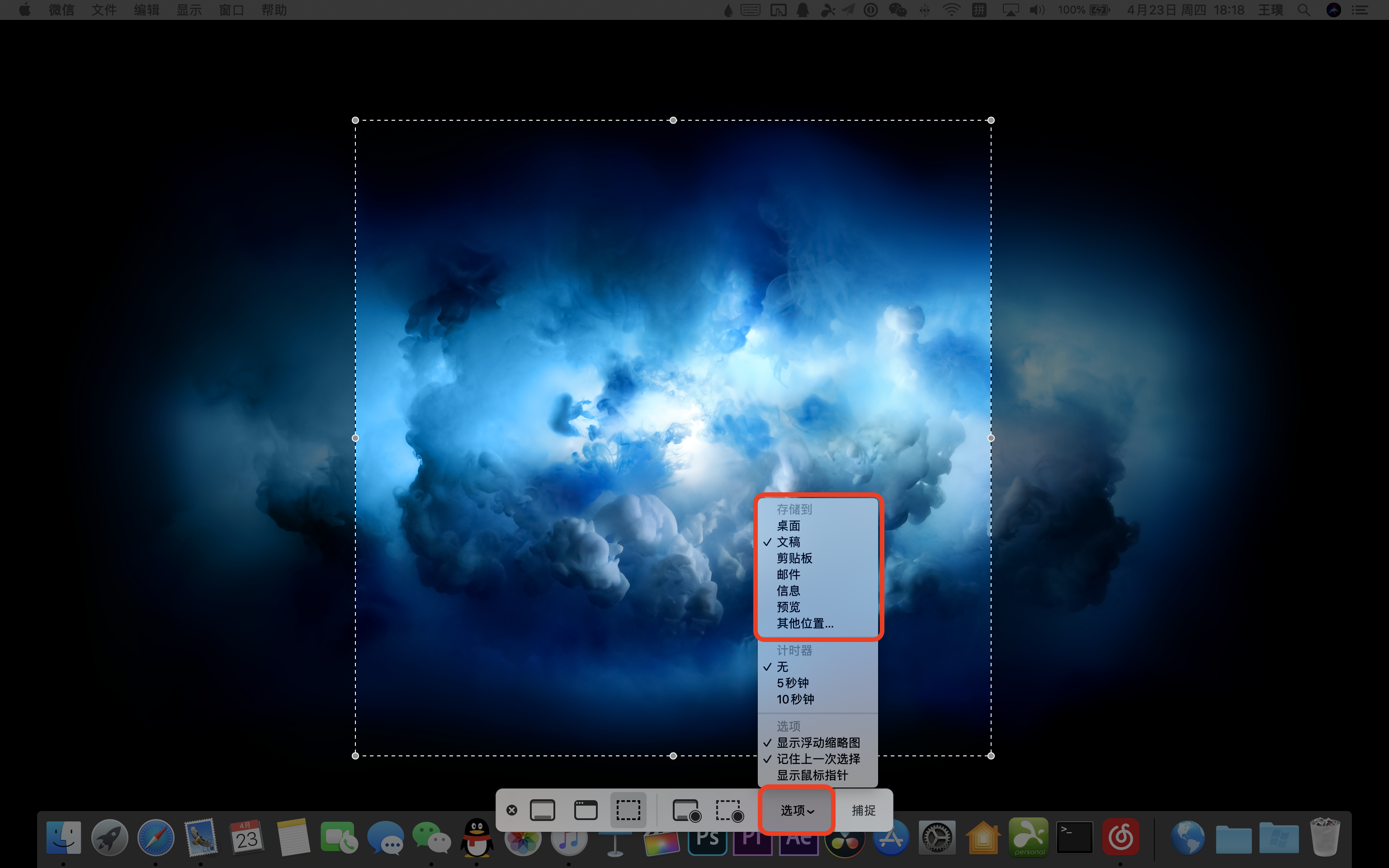Collapse the 选项 dropdown button
Image resolution: width=1389 pixels, height=868 pixels.
pyautogui.click(x=797, y=810)
